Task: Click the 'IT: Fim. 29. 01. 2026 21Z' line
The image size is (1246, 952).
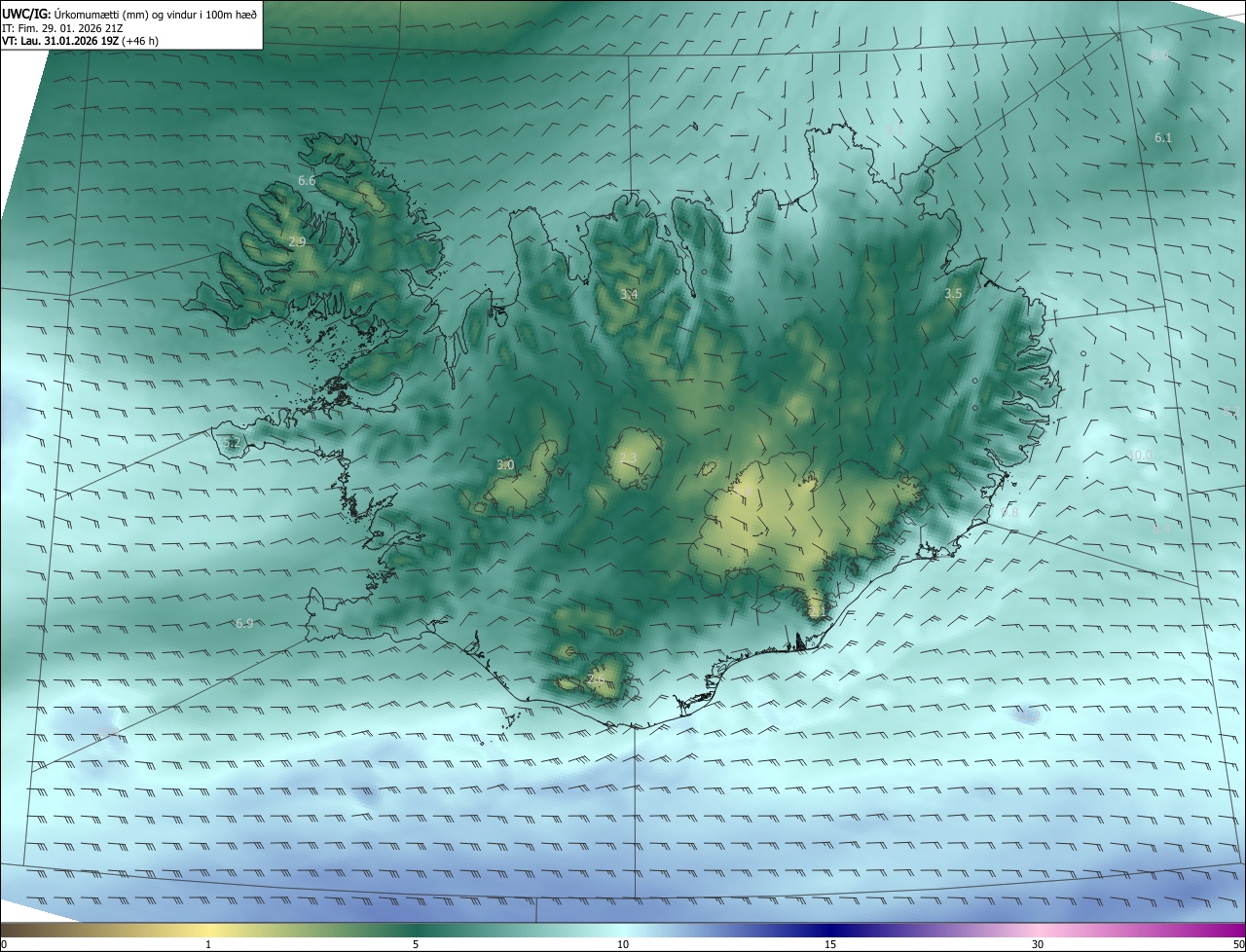Action: 60,28
